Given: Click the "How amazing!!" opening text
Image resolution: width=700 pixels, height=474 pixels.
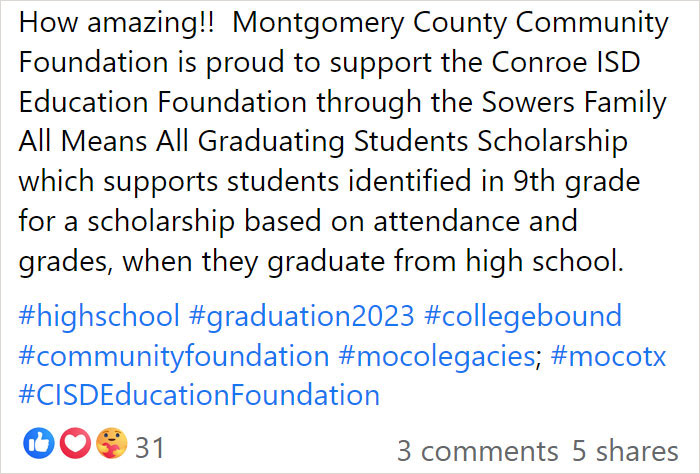Looking at the screenshot, I should (x=117, y=23).
